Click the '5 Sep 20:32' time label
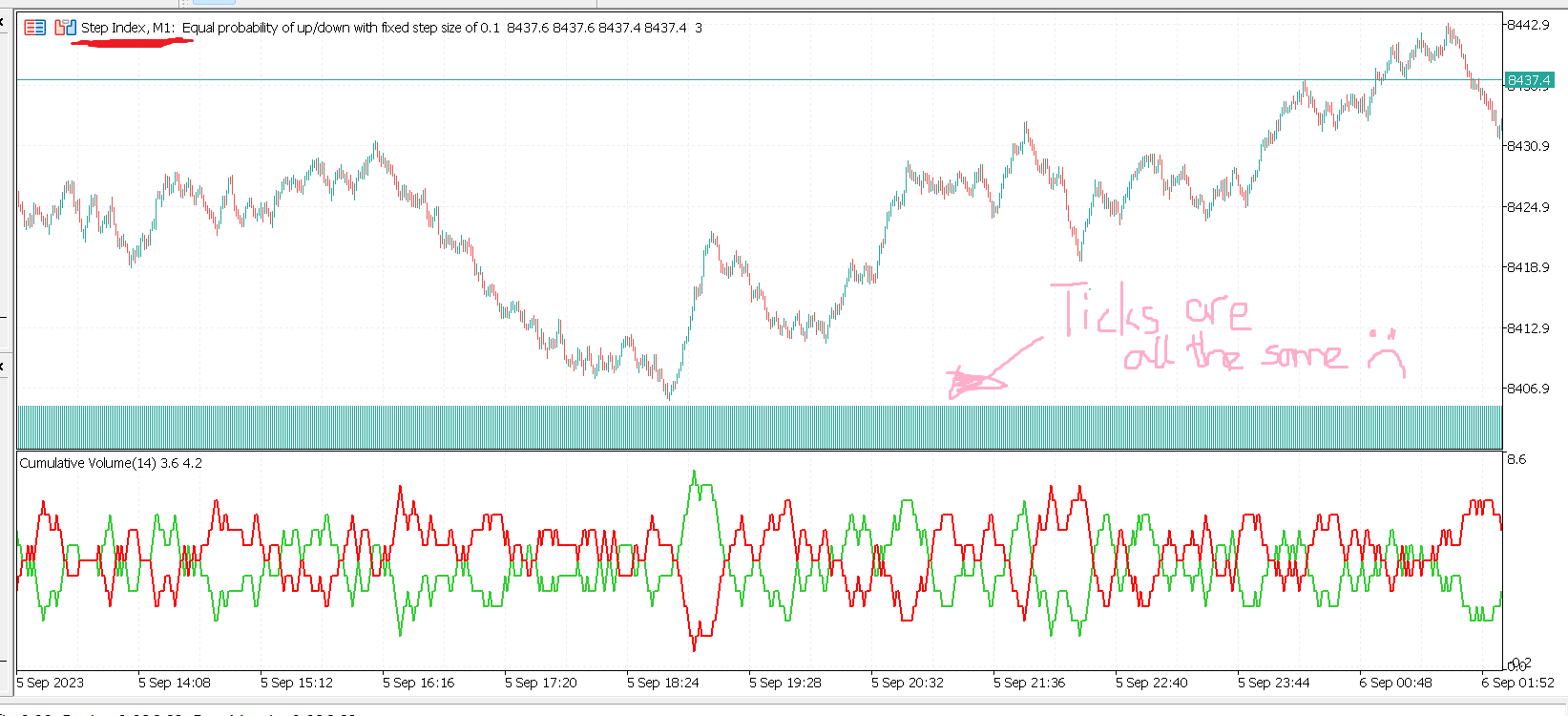Image resolution: width=1568 pixels, height=716 pixels. pos(908,683)
